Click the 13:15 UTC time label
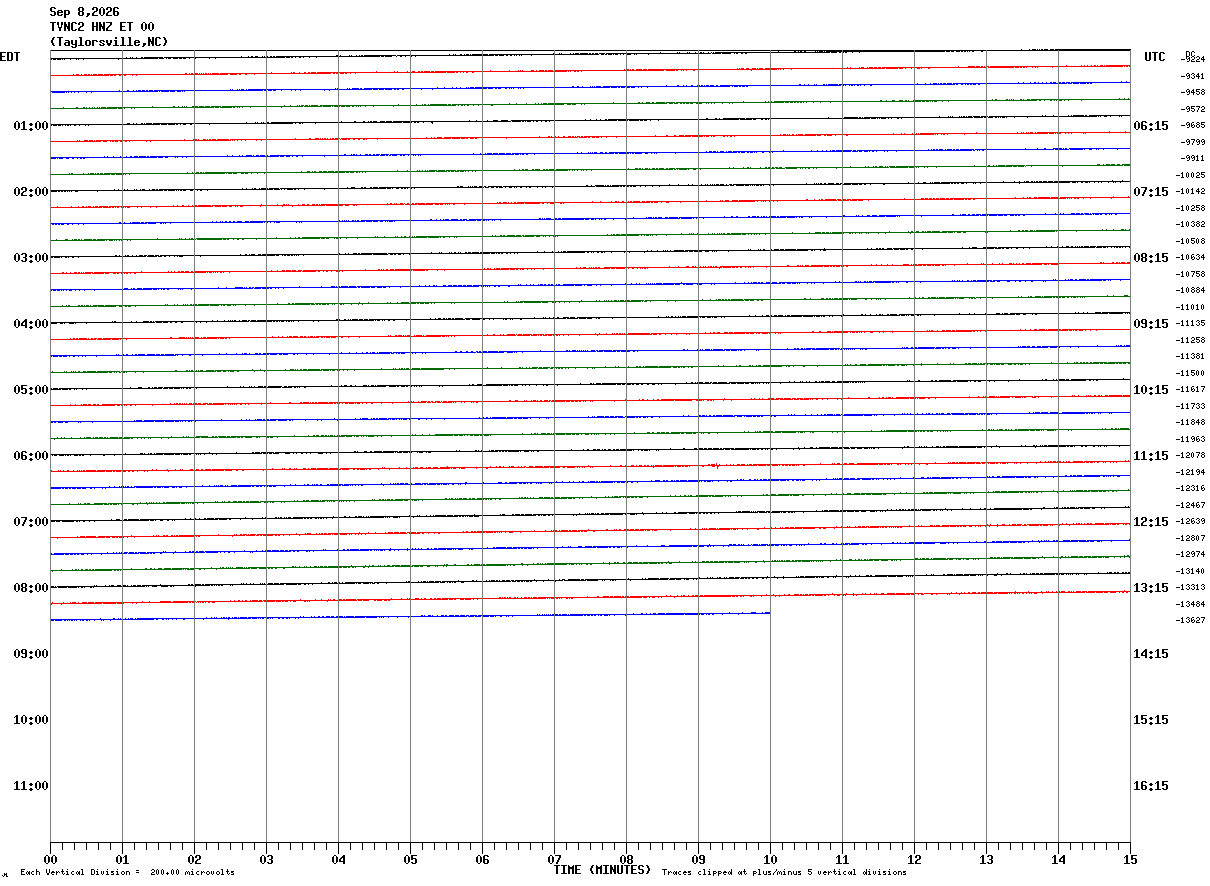1210x886 pixels. coord(1151,588)
